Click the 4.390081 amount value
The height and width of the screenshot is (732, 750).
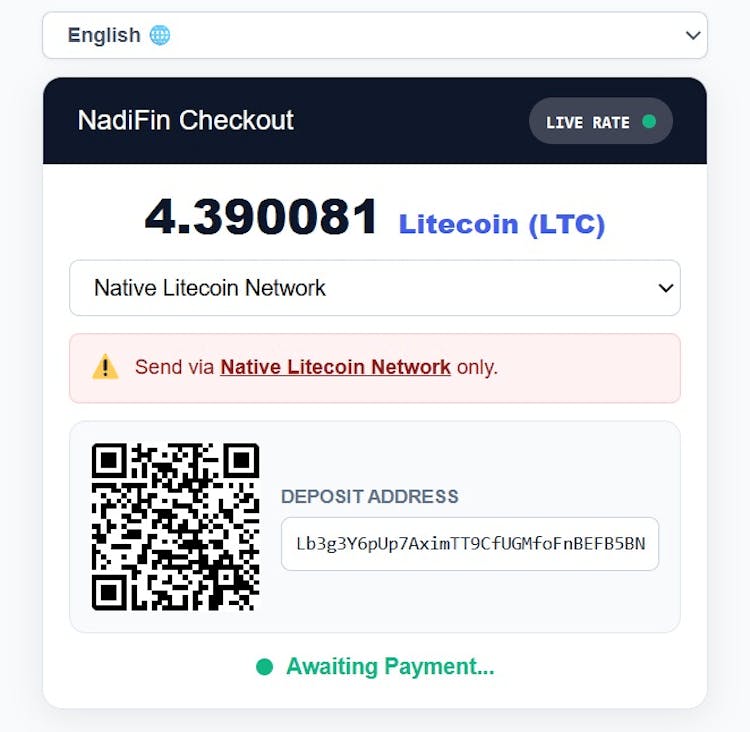point(262,217)
